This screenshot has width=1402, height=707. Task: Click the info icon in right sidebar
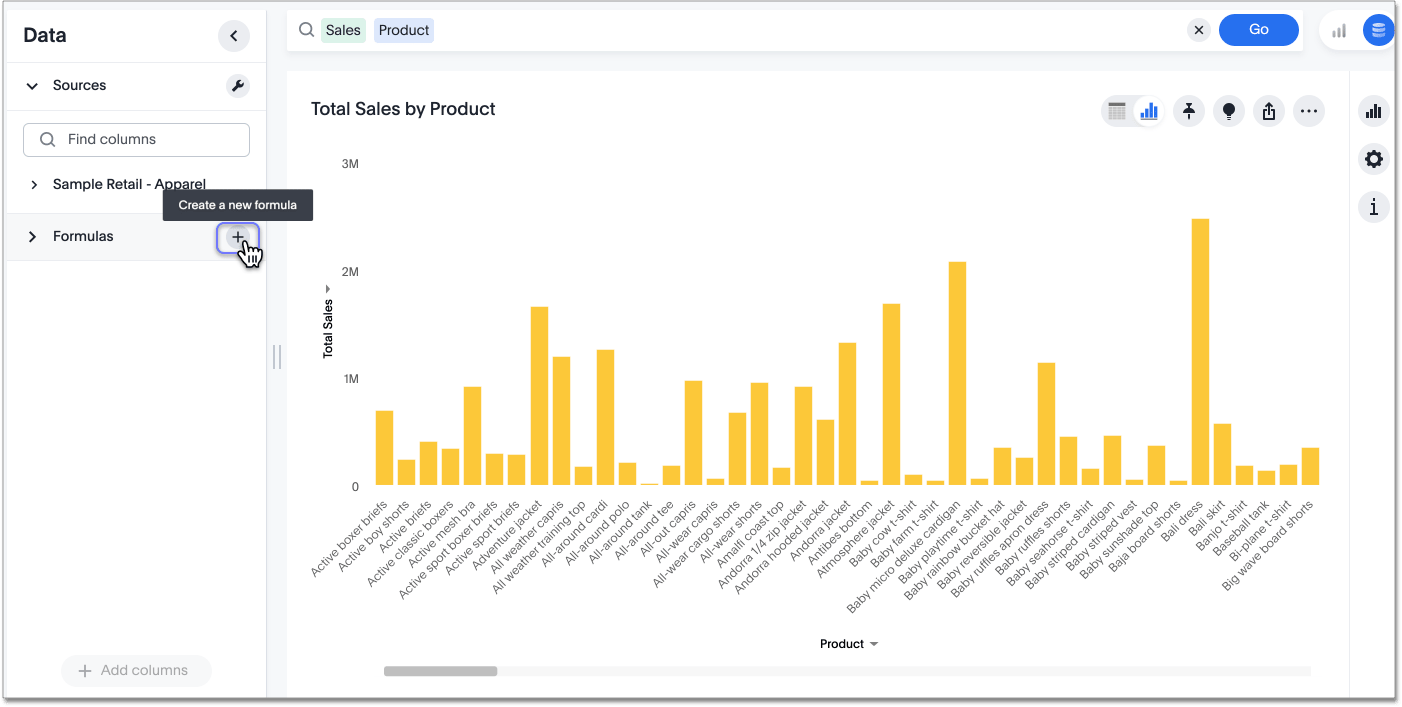[x=1374, y=207]
